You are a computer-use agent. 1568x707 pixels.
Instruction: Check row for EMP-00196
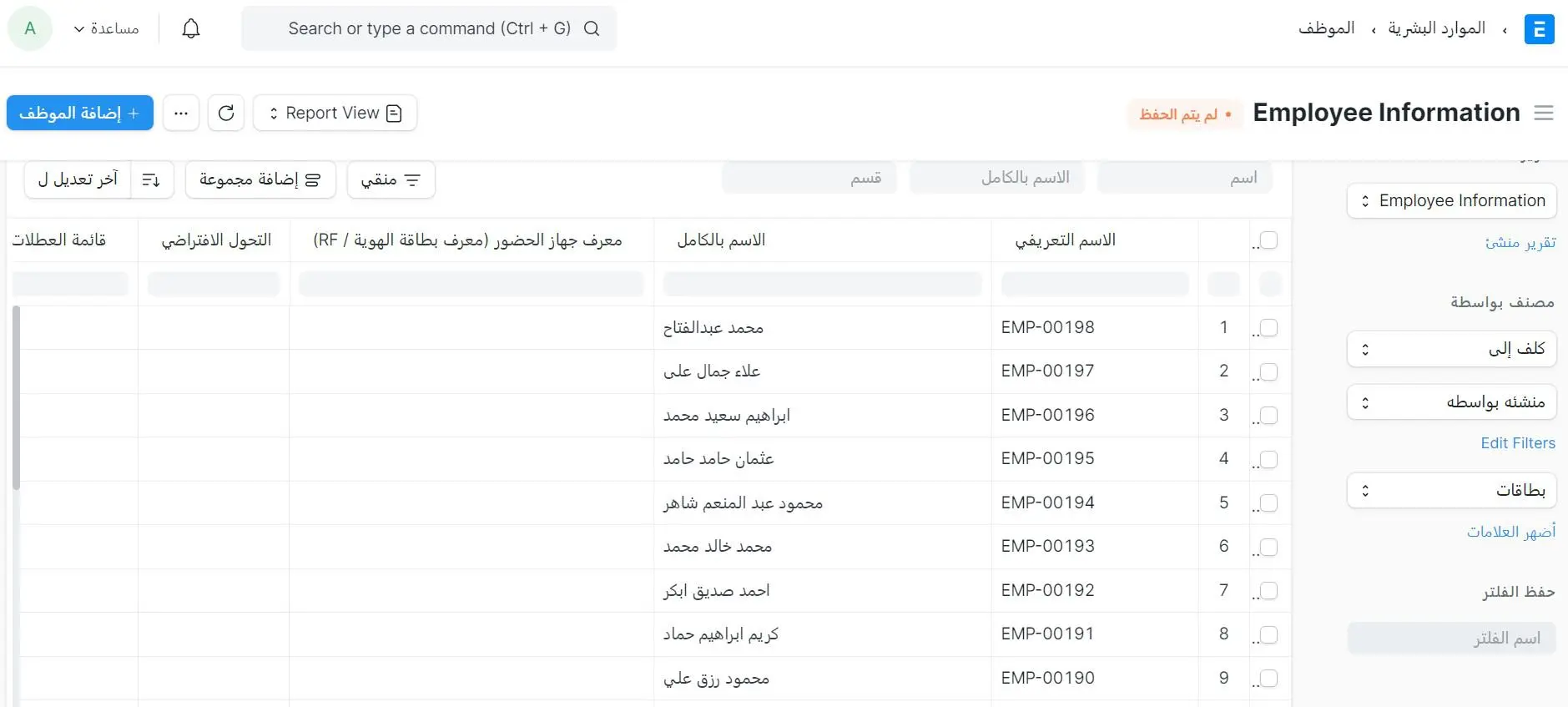[1268, 415]
